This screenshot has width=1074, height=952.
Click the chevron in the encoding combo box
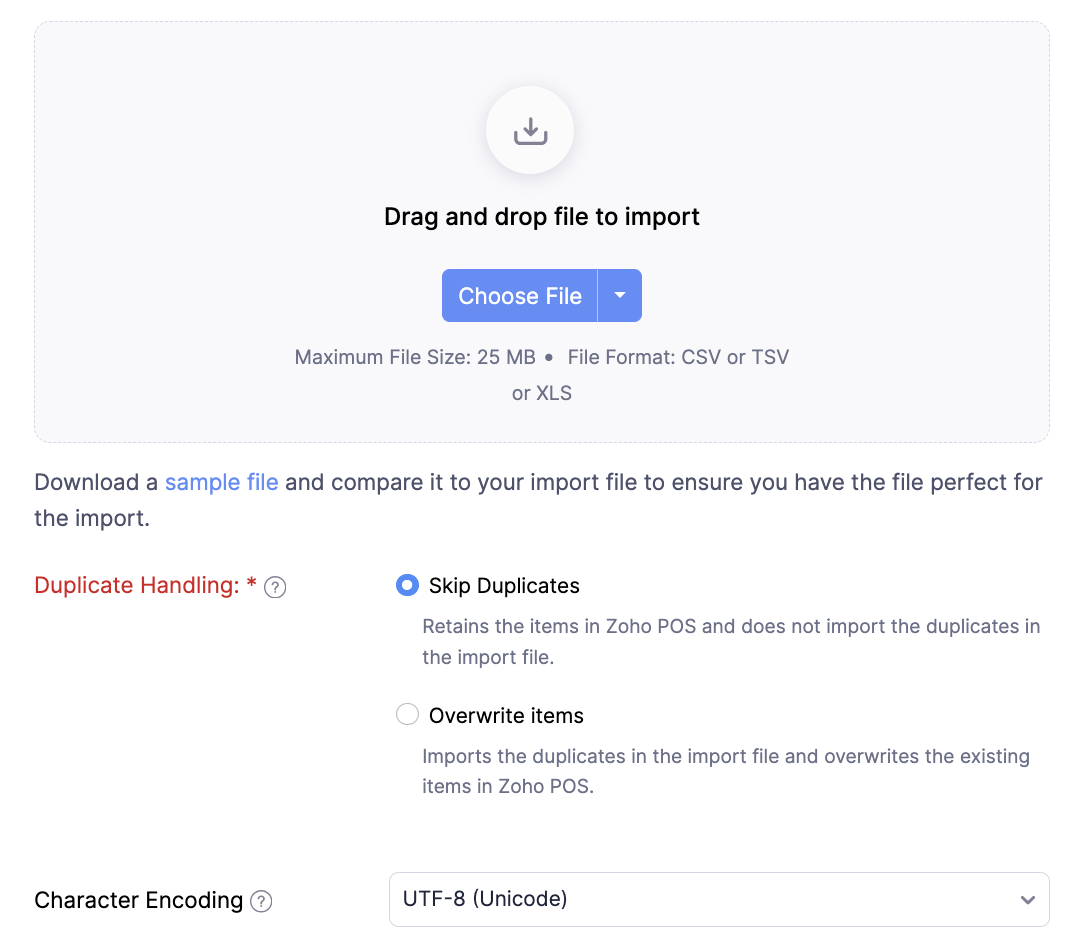click(x=1027, y=900)
